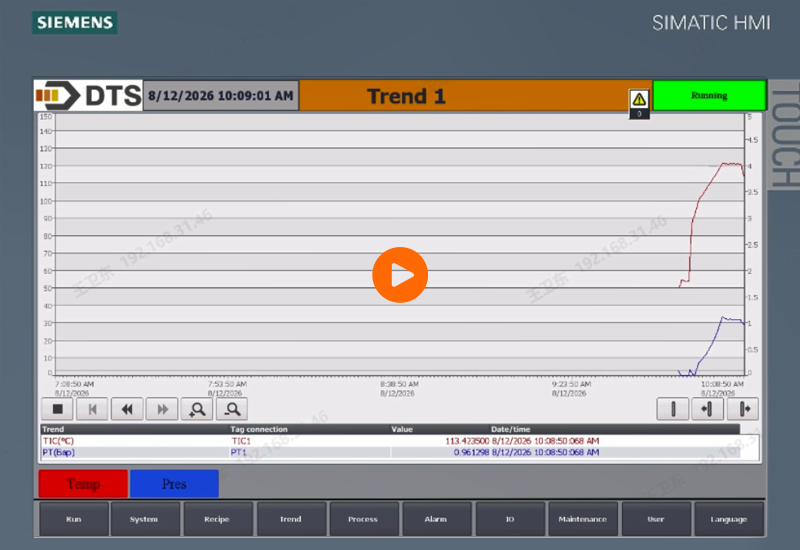Open the System screen
The image size is (800, 550).
point(143,519)
